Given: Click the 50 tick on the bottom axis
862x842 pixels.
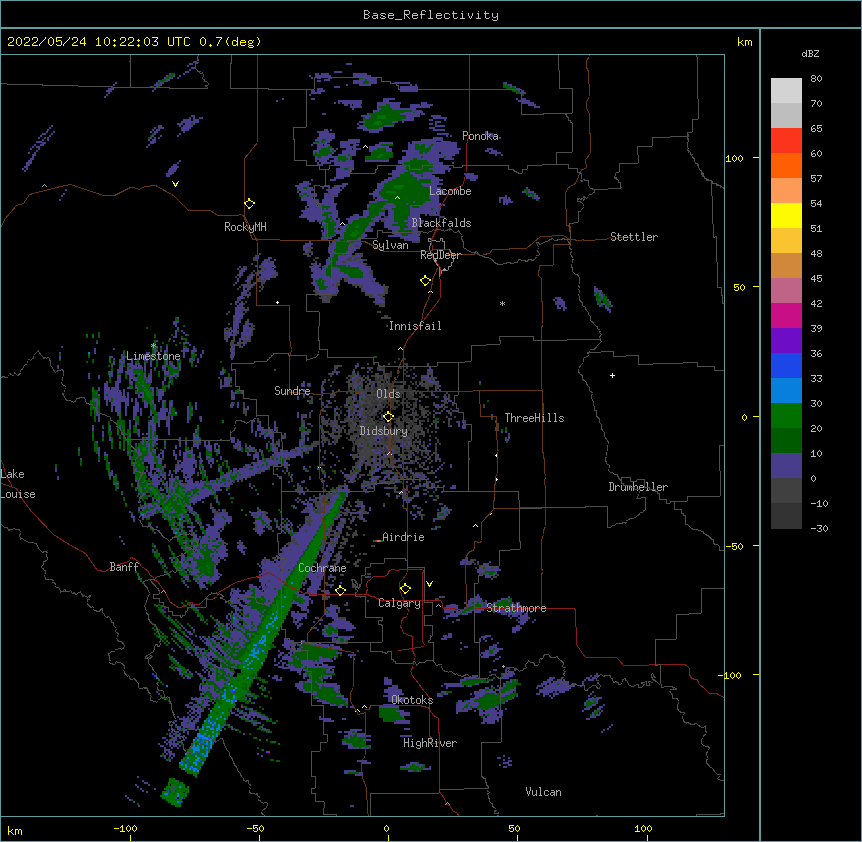Looking at the screenshot, I should [514, 829].
